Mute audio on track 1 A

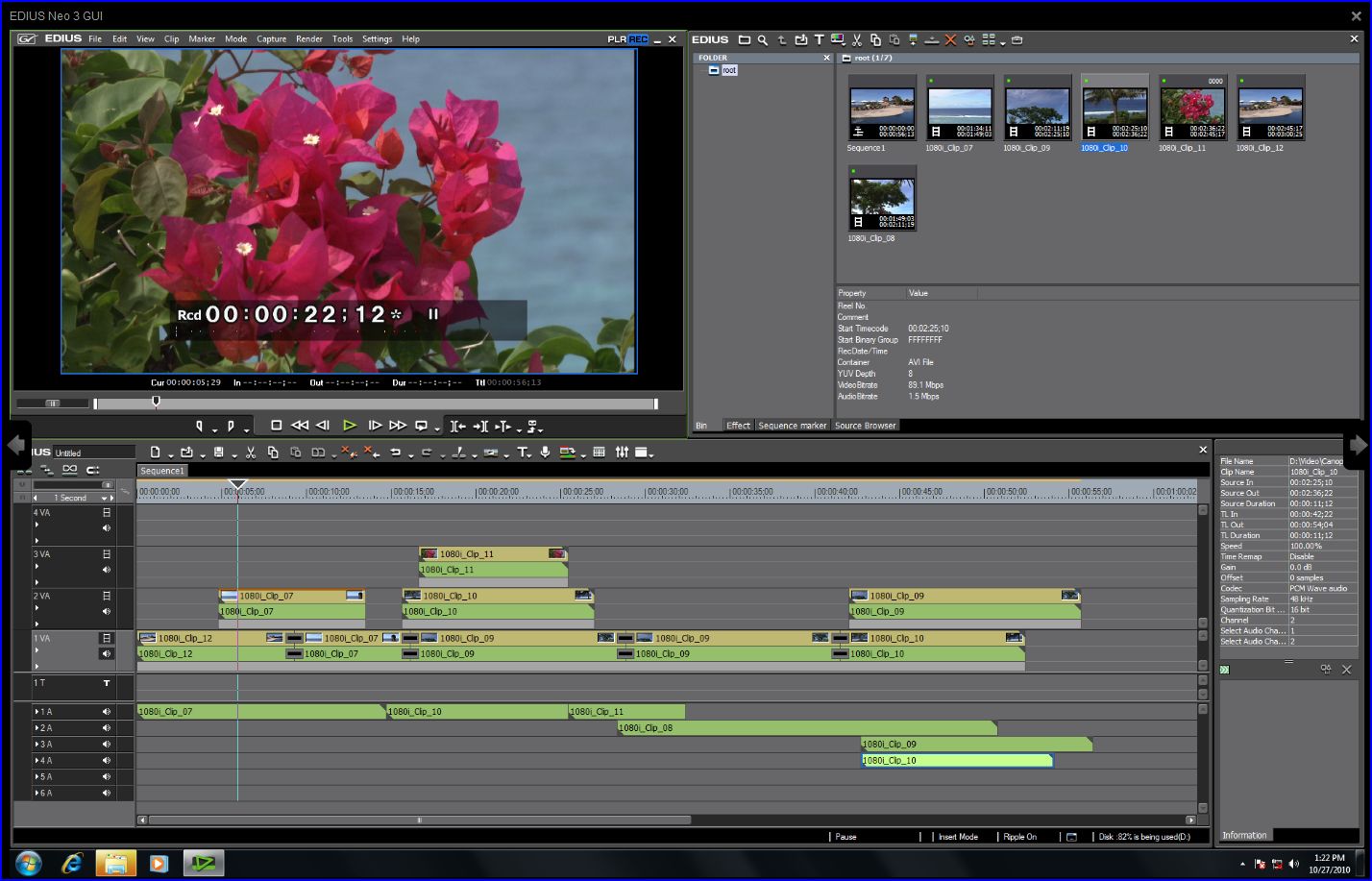(107, 712)
